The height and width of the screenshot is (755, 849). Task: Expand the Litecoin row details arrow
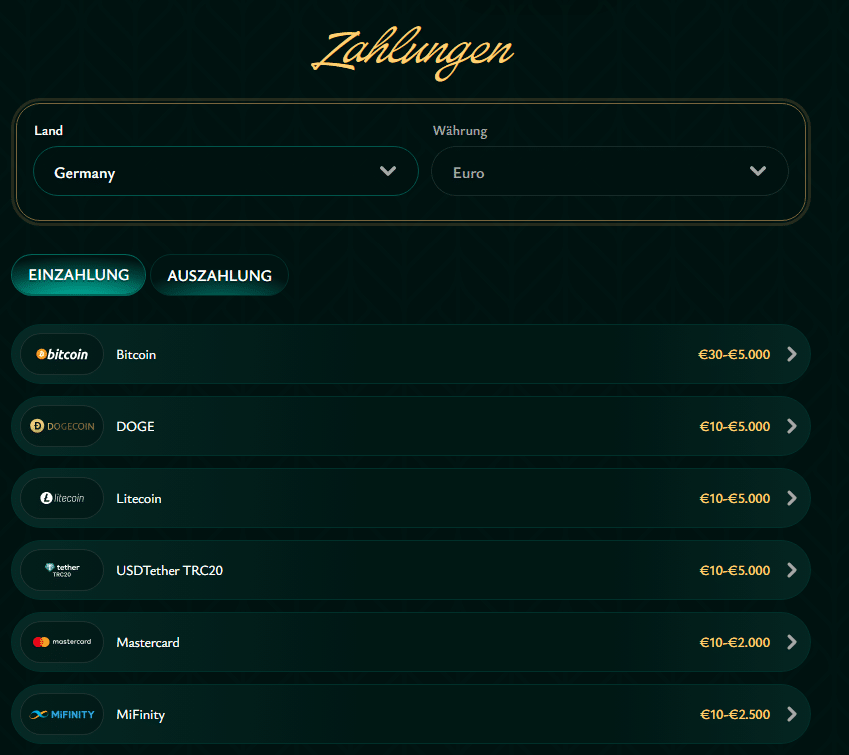point(792,498)
